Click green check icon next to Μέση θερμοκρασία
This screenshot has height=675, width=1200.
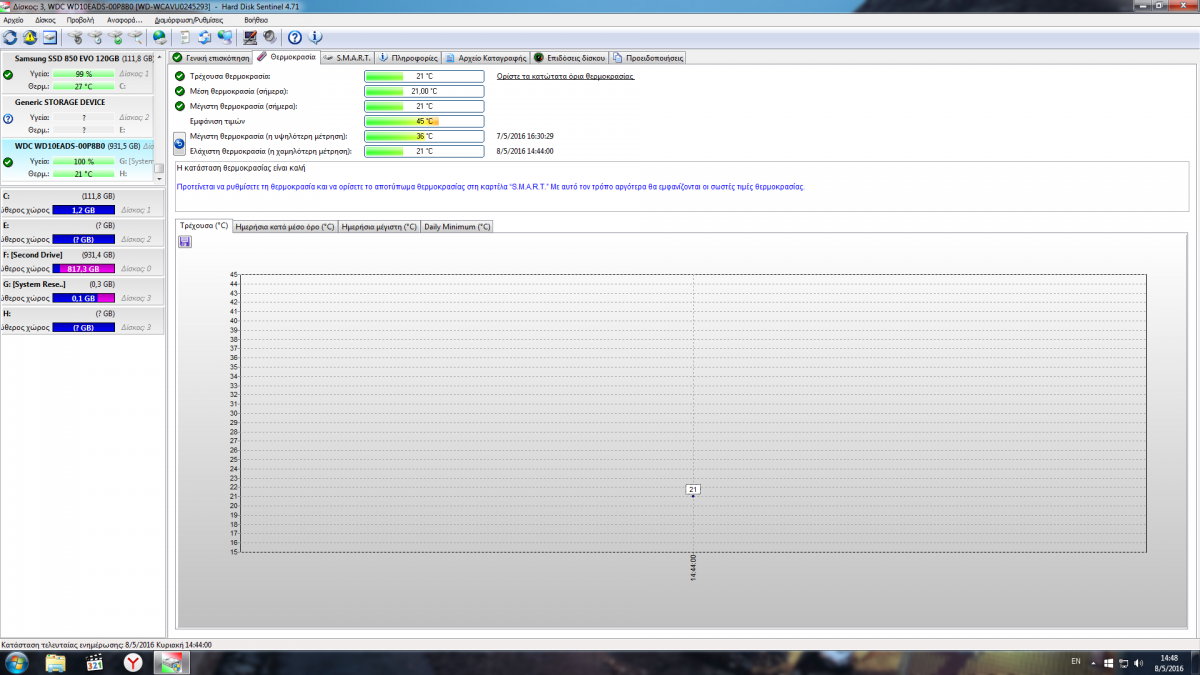[x=180, y=91]
